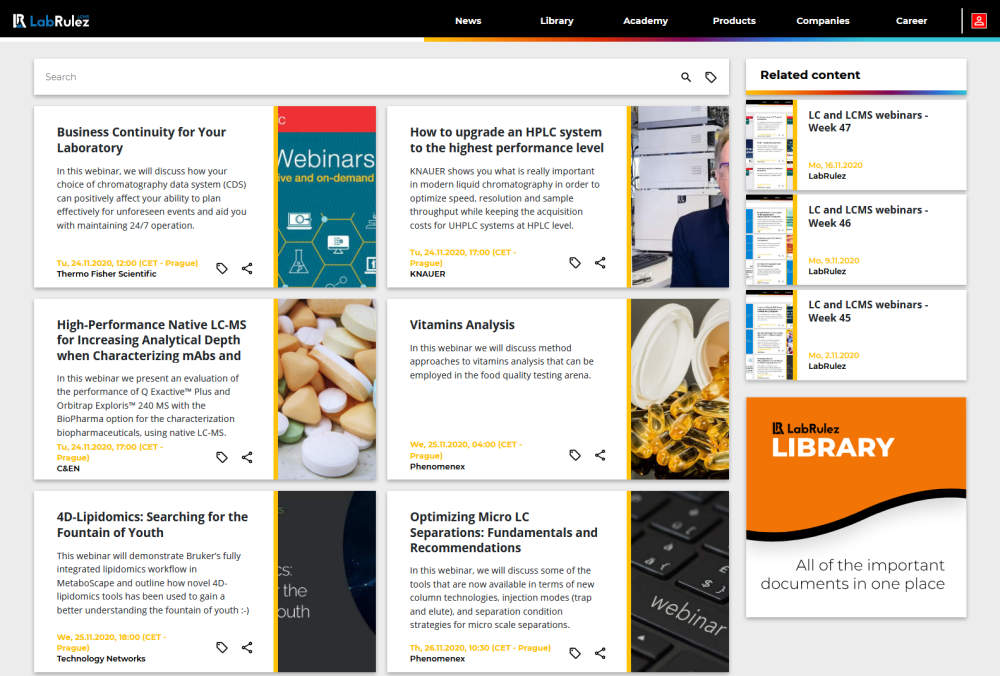1000x676 pixels.
Task: Open LC and LCMS webinars Week 47
Action: (x=868, y=121)
